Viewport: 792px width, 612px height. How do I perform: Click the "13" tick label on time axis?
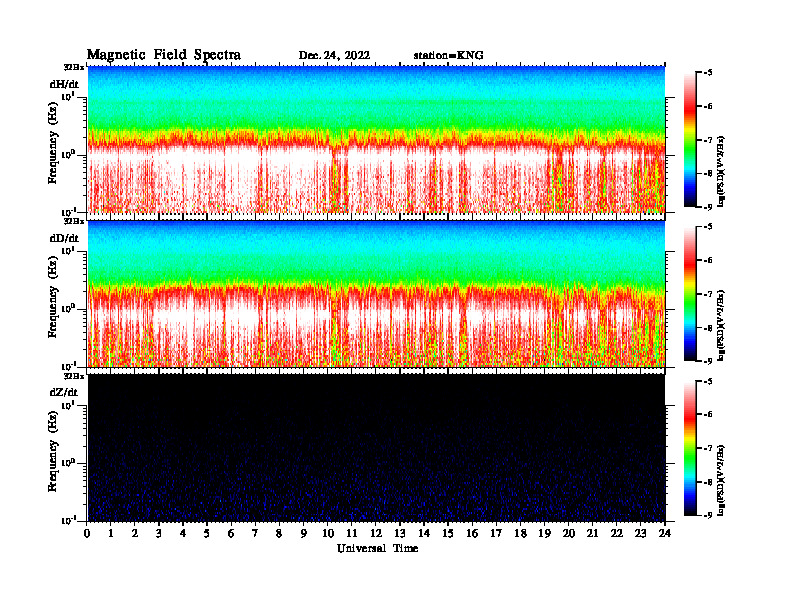coord(400,534)
